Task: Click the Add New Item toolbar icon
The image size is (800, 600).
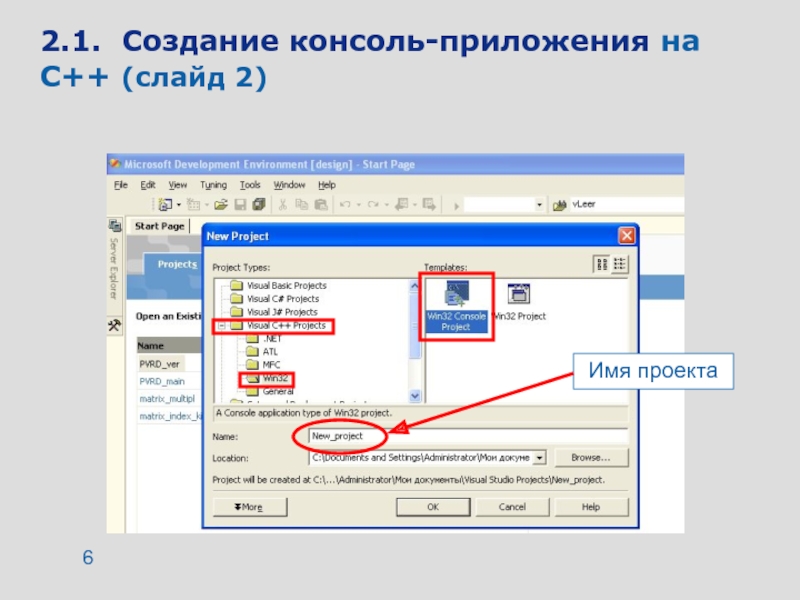Action: pos(193,205)
